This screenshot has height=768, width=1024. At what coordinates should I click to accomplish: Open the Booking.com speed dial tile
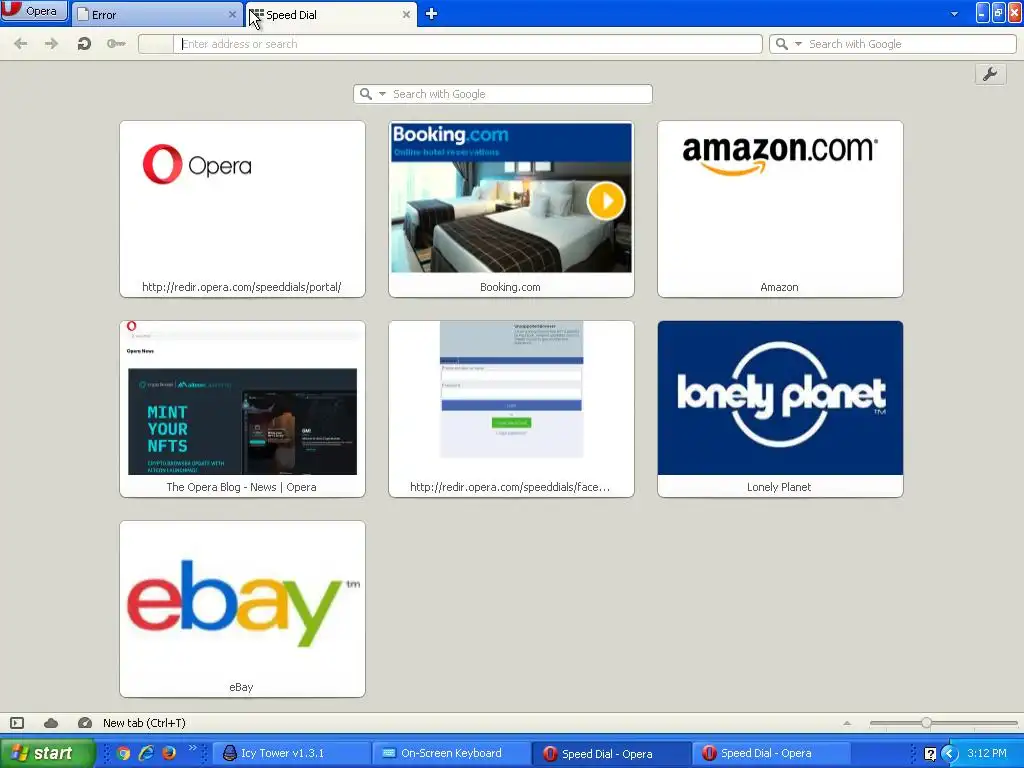click(x=511, y=209)
